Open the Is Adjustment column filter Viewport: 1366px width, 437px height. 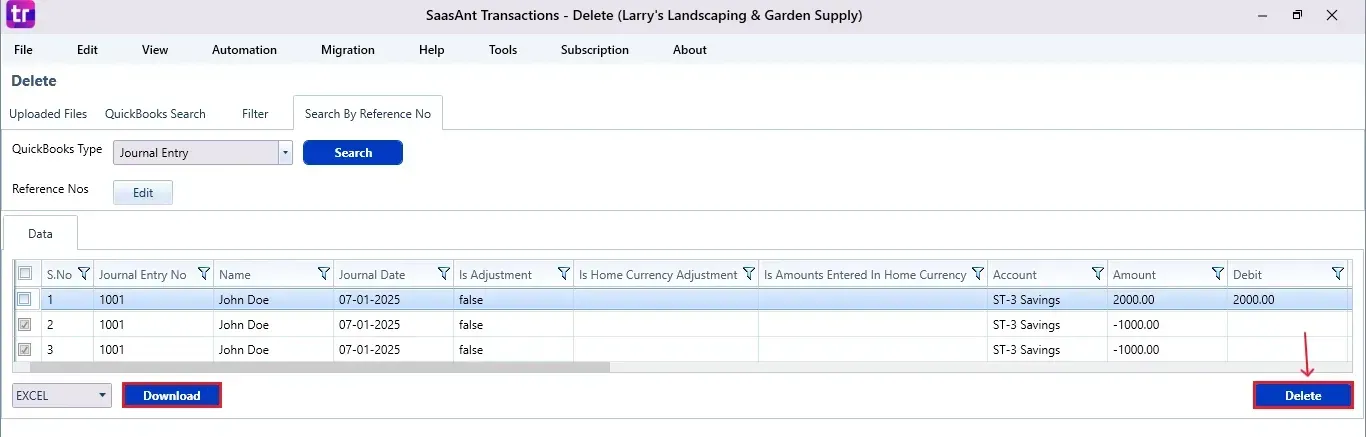[x=564, y=274]
